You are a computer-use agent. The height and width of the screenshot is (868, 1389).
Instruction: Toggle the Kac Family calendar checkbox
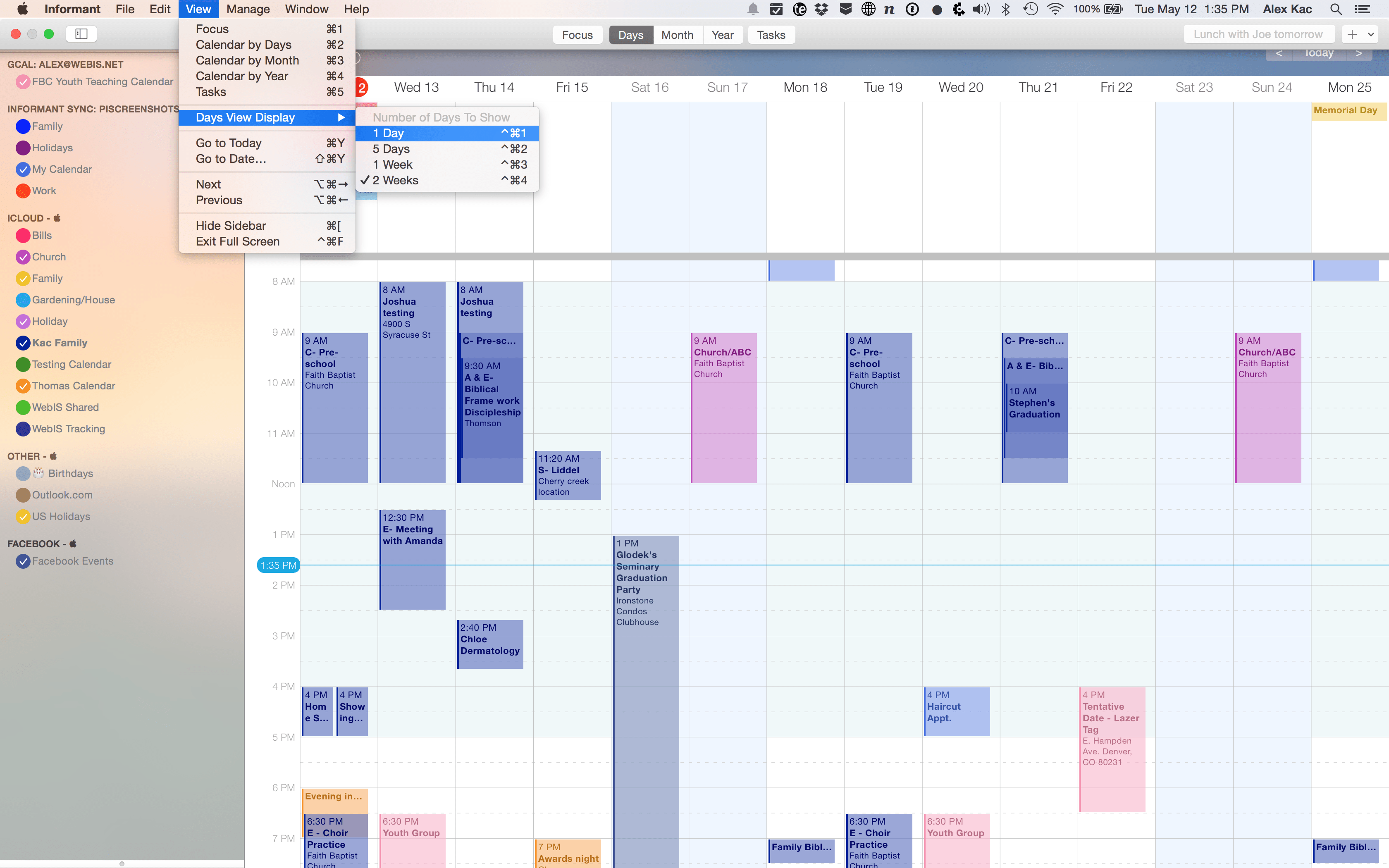tap(23, 343)
